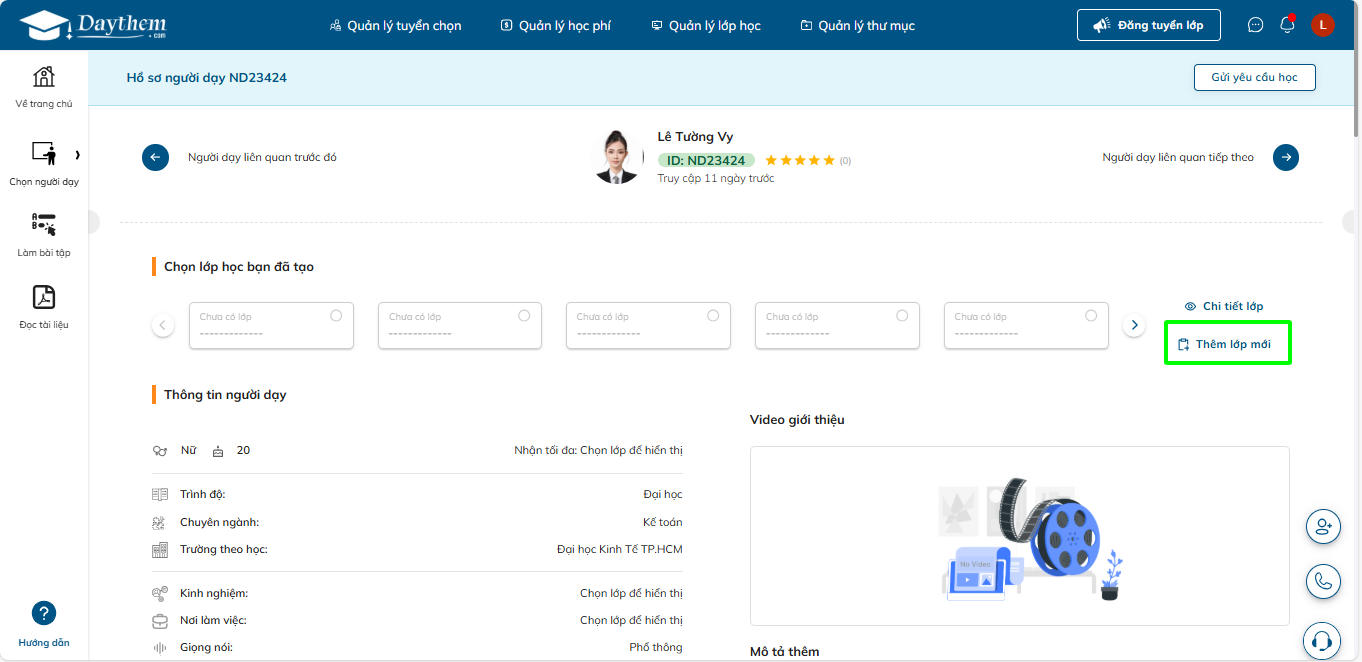Click the Gửi yêu cầu học button
This screenshot has width=1362, height=662.
[1254, 77]
